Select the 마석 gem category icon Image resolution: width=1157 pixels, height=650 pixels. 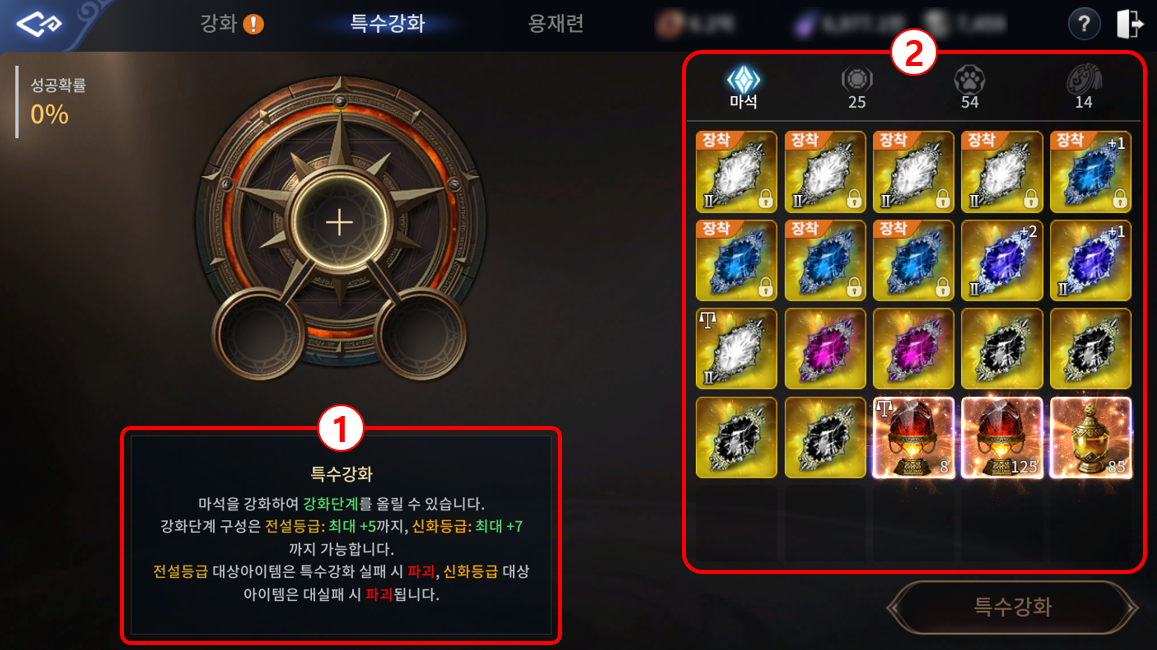click(x=743, y=87)
